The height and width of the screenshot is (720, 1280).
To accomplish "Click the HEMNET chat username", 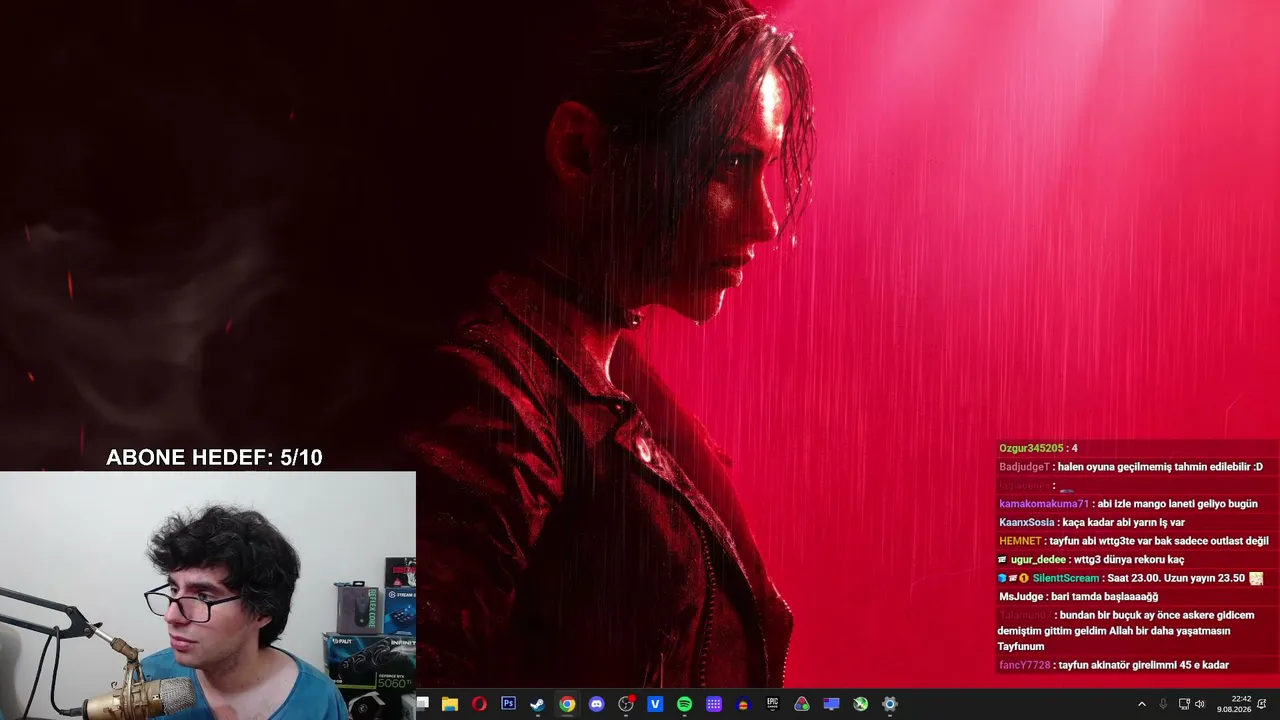I will [x=1020, y=541].
